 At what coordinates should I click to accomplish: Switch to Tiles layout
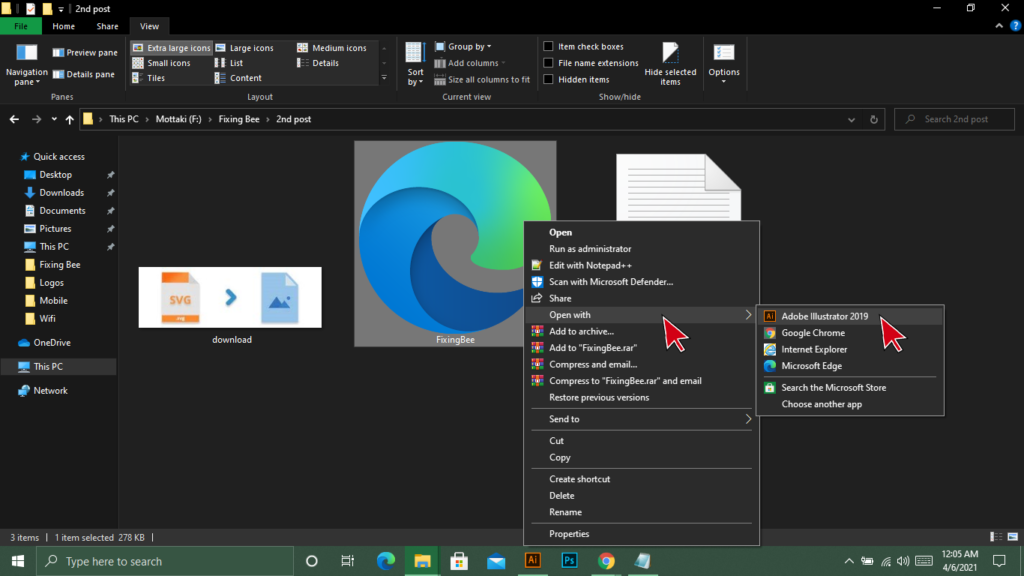(x=149, y=78)
